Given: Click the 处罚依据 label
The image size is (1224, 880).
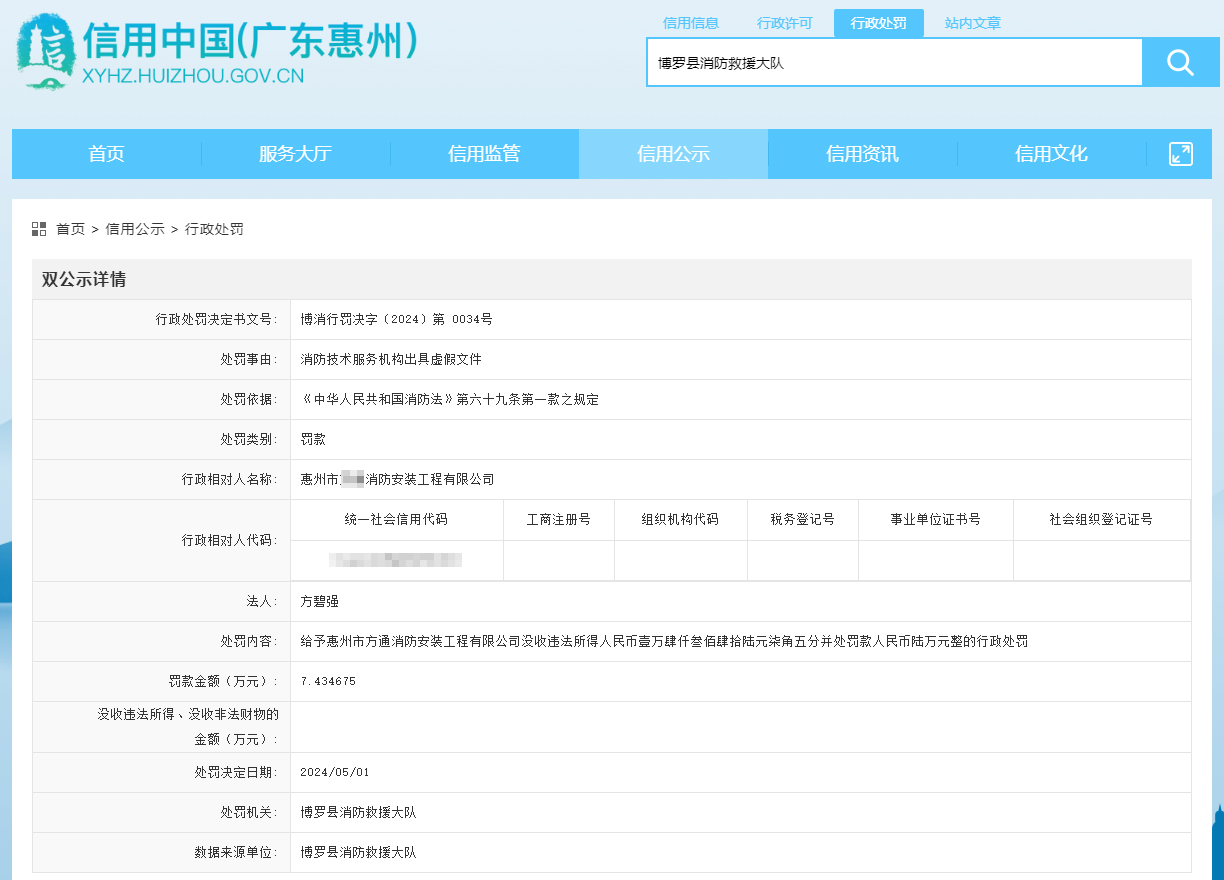Looking at the screenshot, I should 250,400.
